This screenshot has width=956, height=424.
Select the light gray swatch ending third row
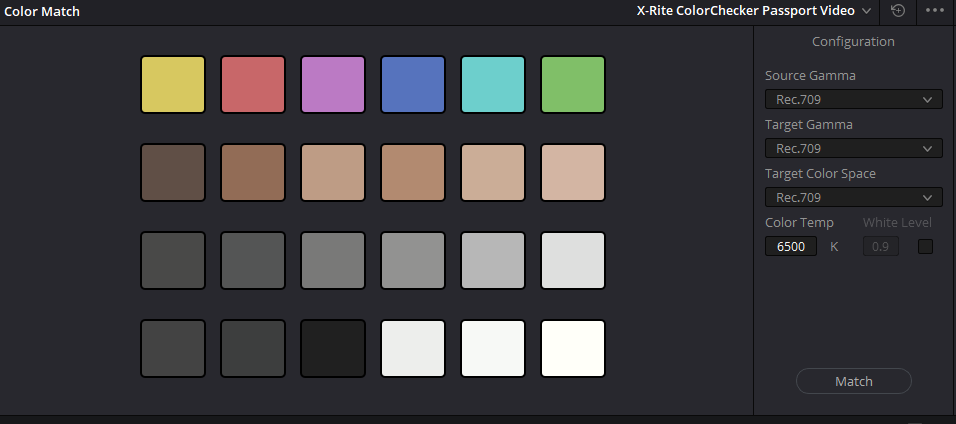pyautogui.click(x=573, y=261)
